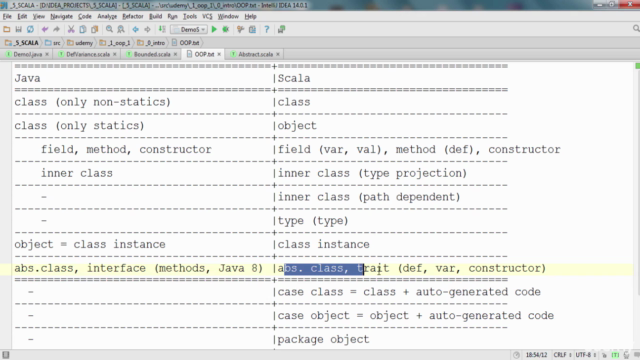
Task: Click the Replace icon in toolbar
Action: tap(121, 29)
